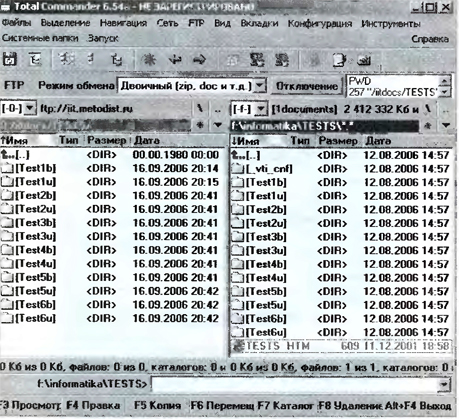Click right panel parent directory dots button
The image size is (459, 419).
(446, 109)
